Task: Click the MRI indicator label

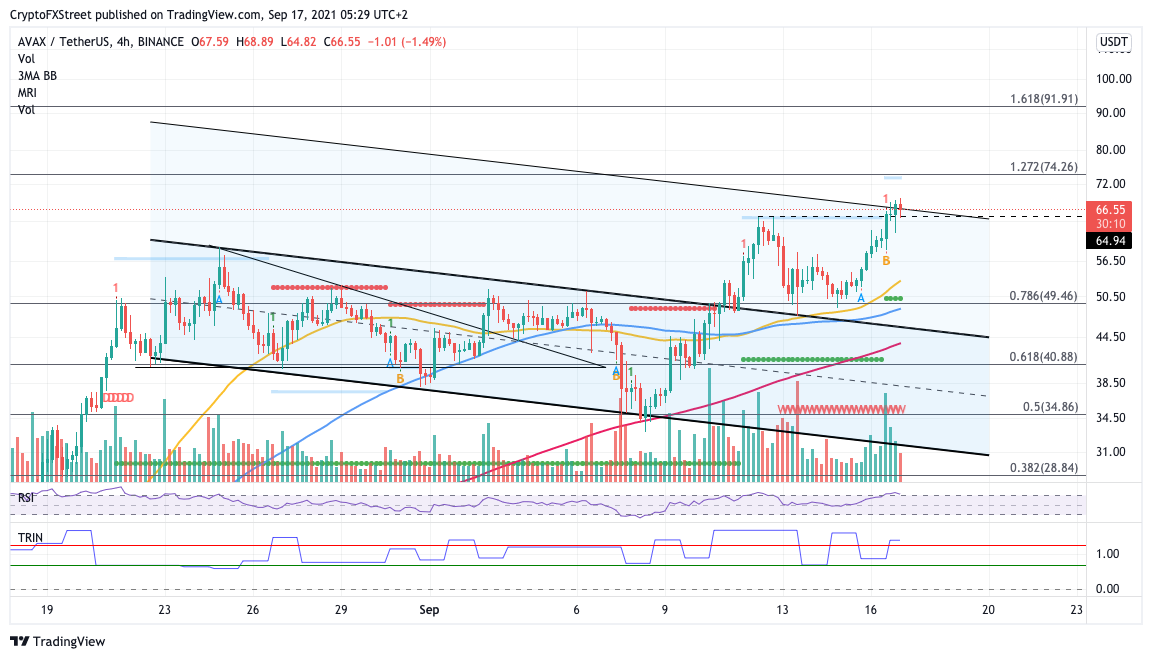Action: [x=27, y=93]
